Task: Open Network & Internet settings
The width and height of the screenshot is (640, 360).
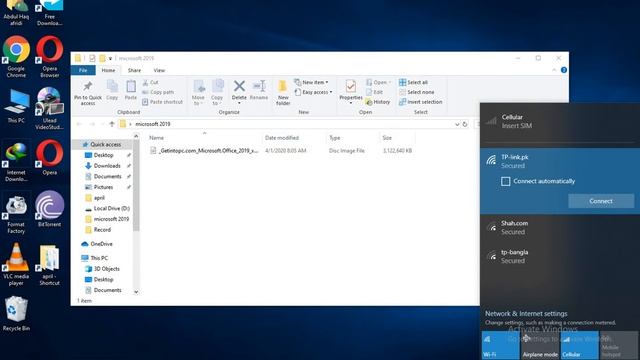Action: pyautogui.click(x=526, y=313)
